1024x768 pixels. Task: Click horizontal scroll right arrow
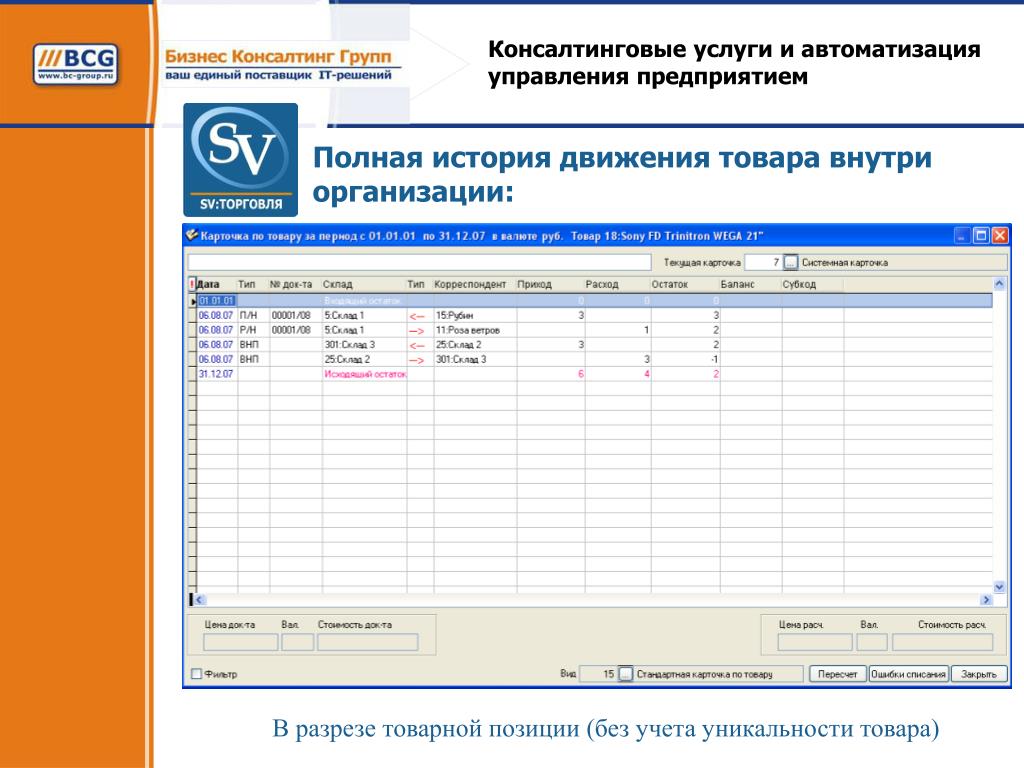pyautogui.click(x=986, y=600)
